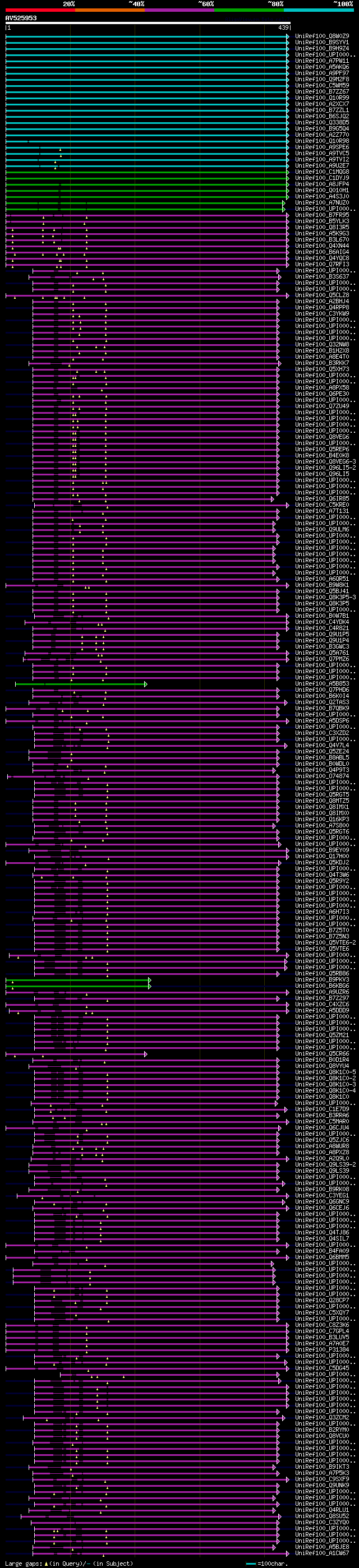Select the UniRef100_A9SPE6 label
Image resolution: width=359 pixels, height=1568 pixels.
click(323, 147)
